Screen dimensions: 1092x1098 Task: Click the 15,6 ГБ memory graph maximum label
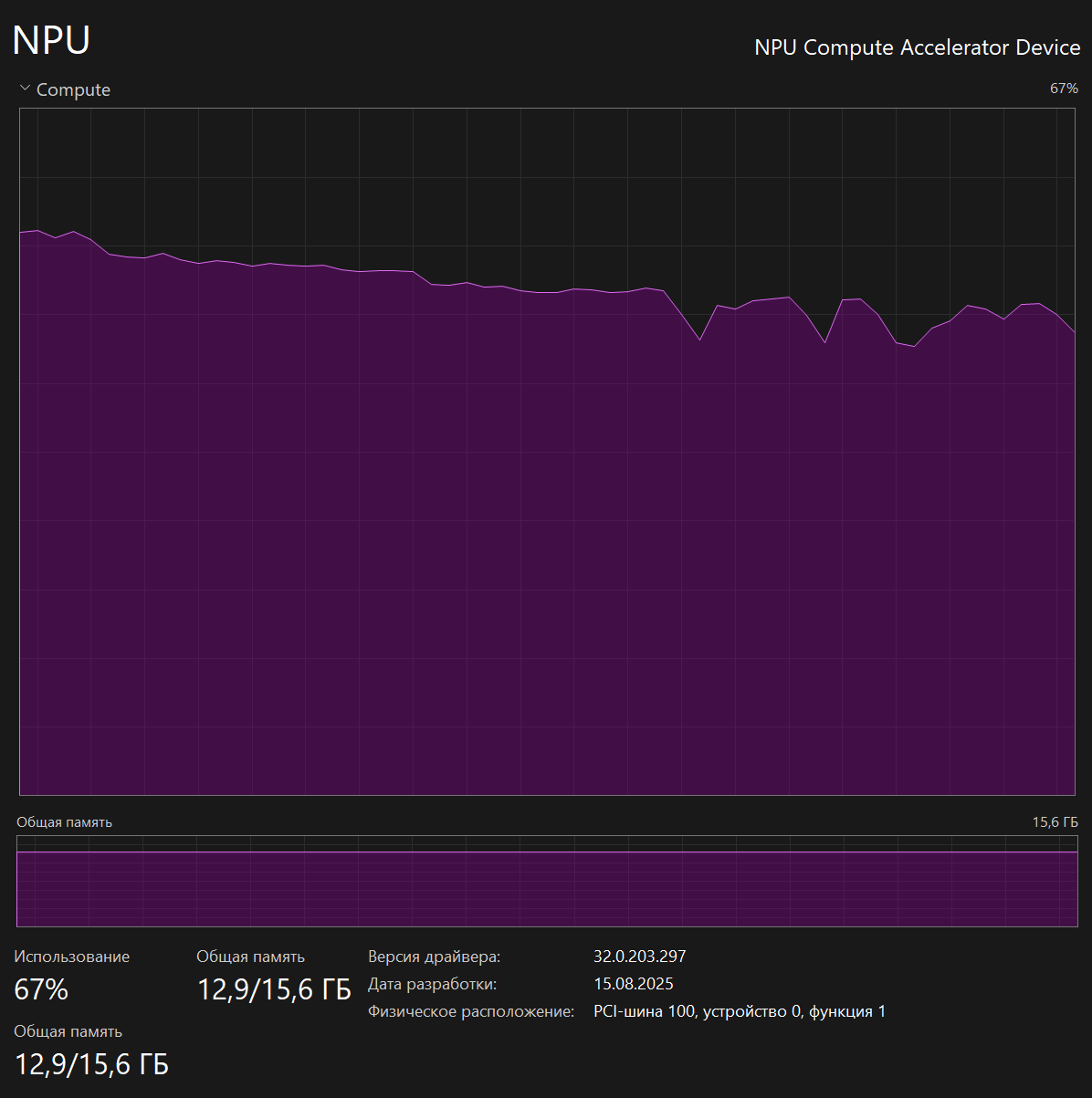[x=1055, y=822]
